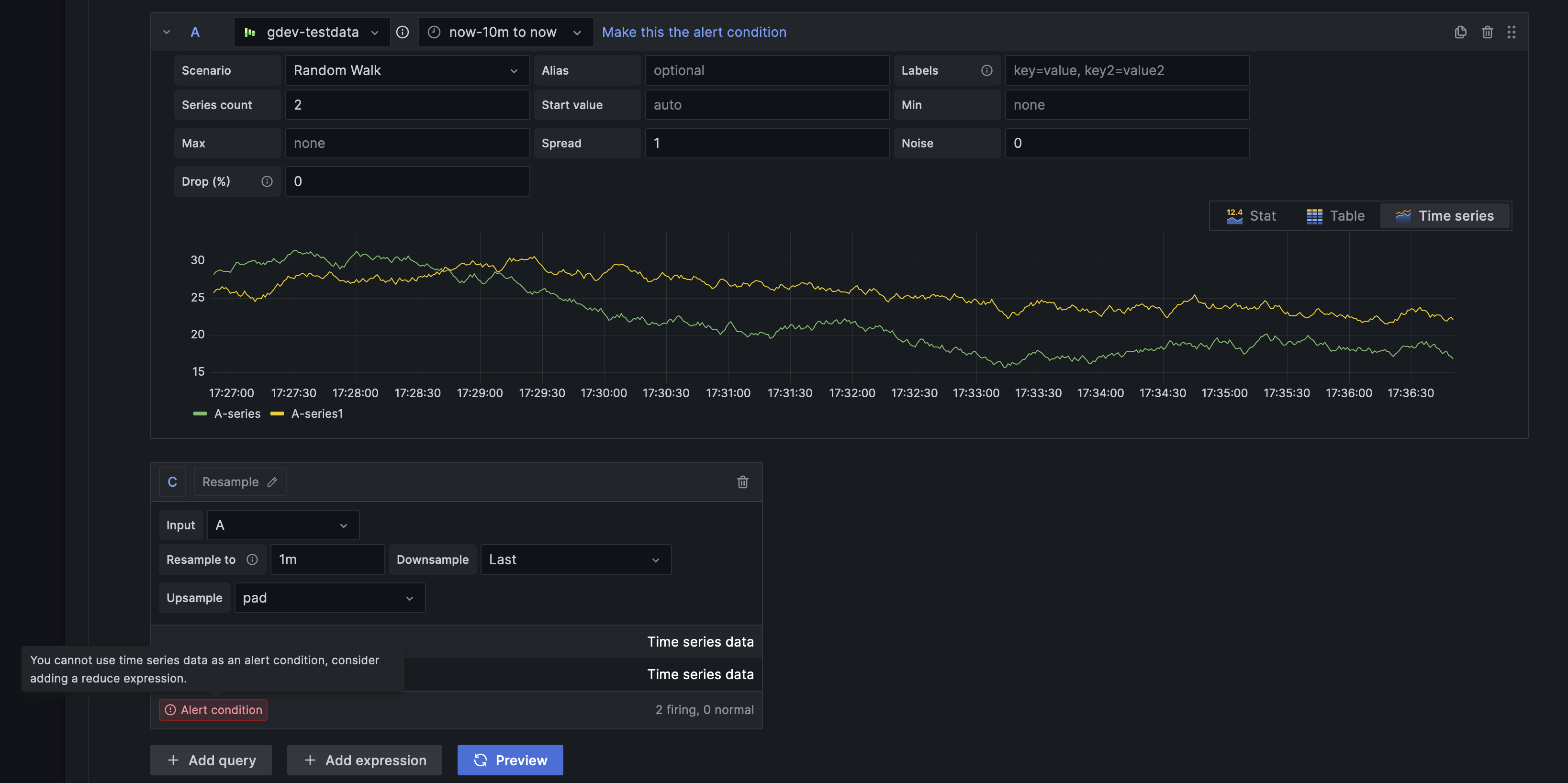Collapse query A with its chevron

pos(166,32)
